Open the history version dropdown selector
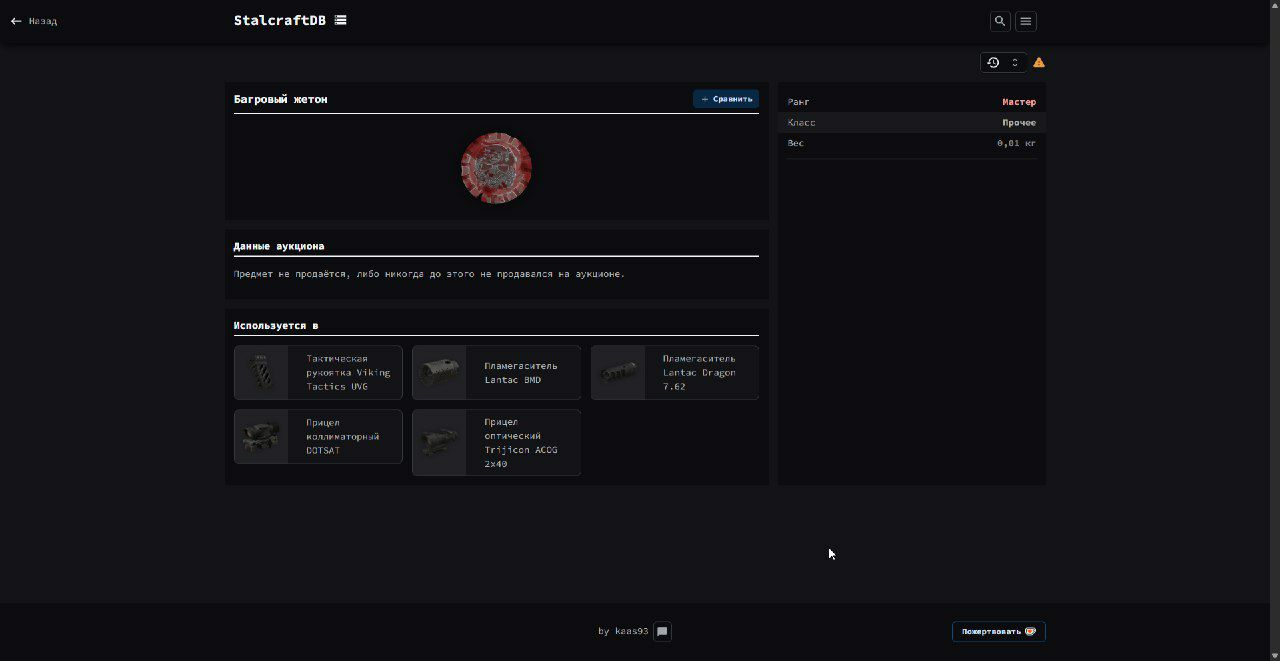The image size is (1280, 661). click(1003, 62)
